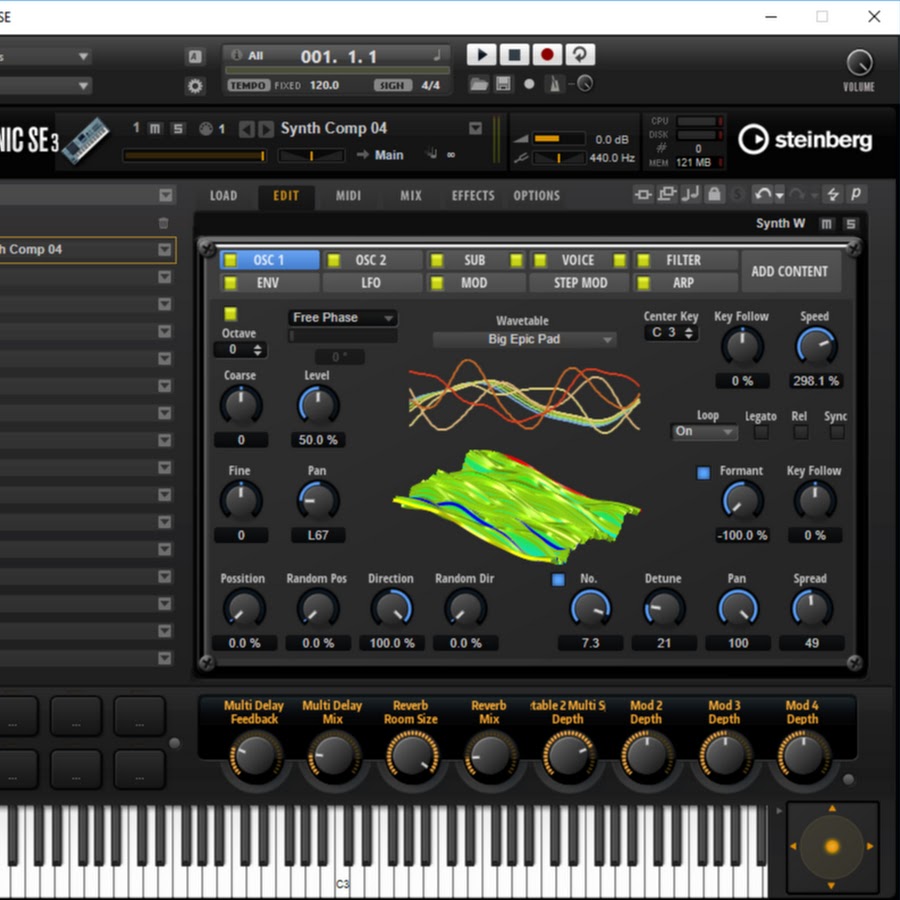Enable the Legato checkbox
This screenshot has width=900, height=900.
point(761,432)
